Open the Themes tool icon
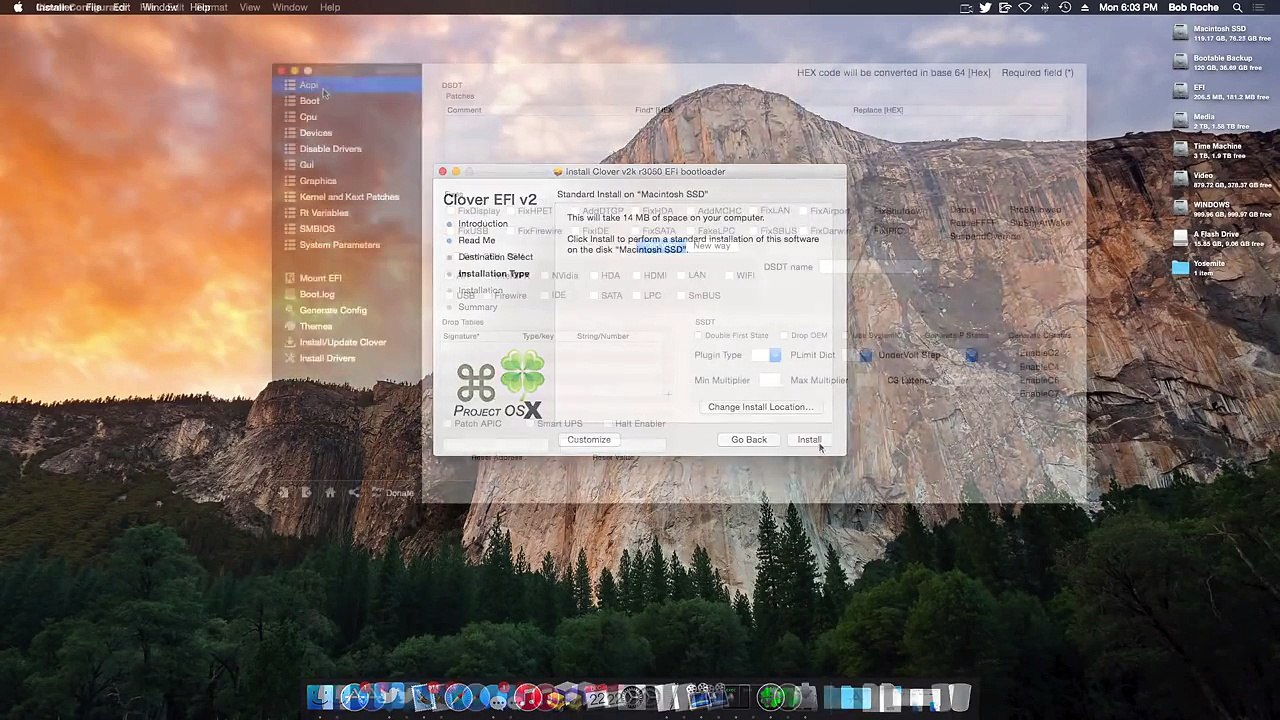The height and width of the screenshot is (720, 1280). [x=290, y=326]
